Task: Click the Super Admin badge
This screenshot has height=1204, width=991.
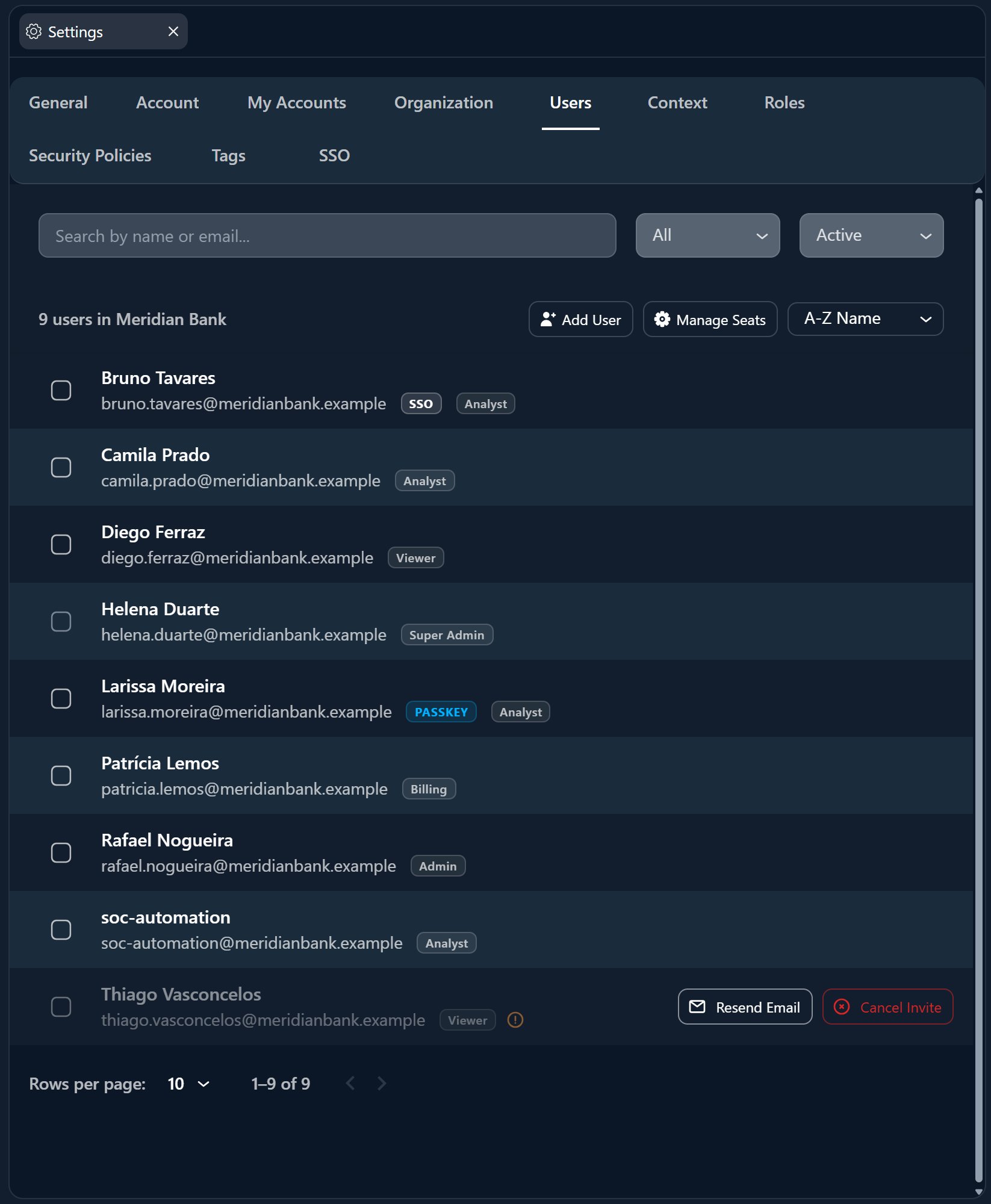Action: pyautogui.click(x=447, y=635)
